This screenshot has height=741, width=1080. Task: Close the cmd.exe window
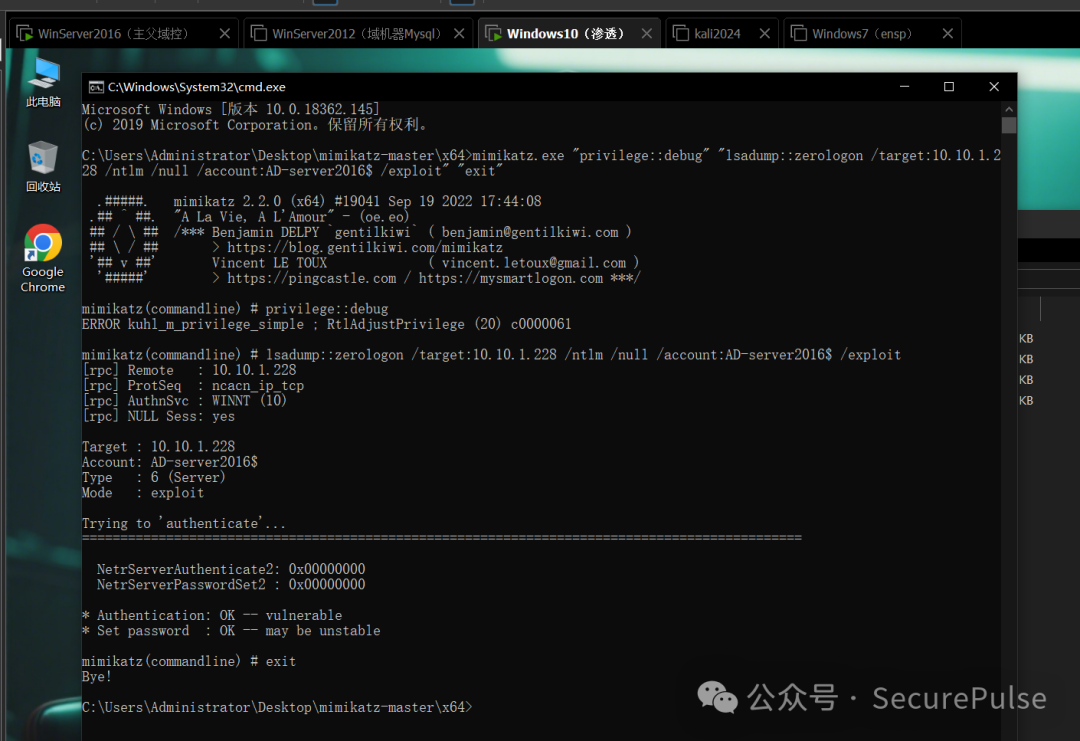click(x=994, y=87)
